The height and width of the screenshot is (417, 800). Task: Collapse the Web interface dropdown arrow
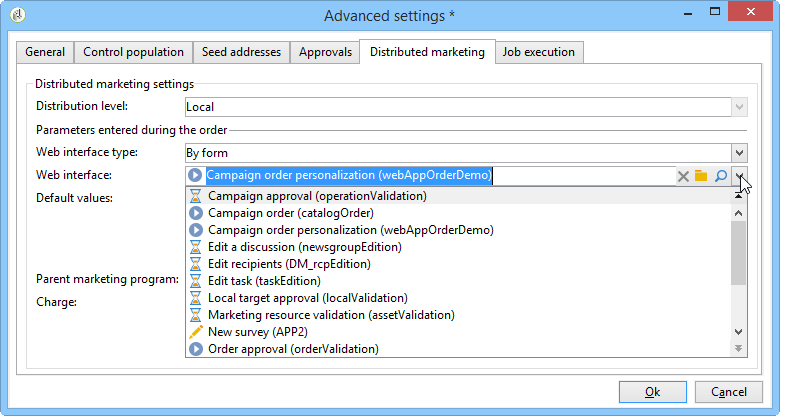click(739, 176)
